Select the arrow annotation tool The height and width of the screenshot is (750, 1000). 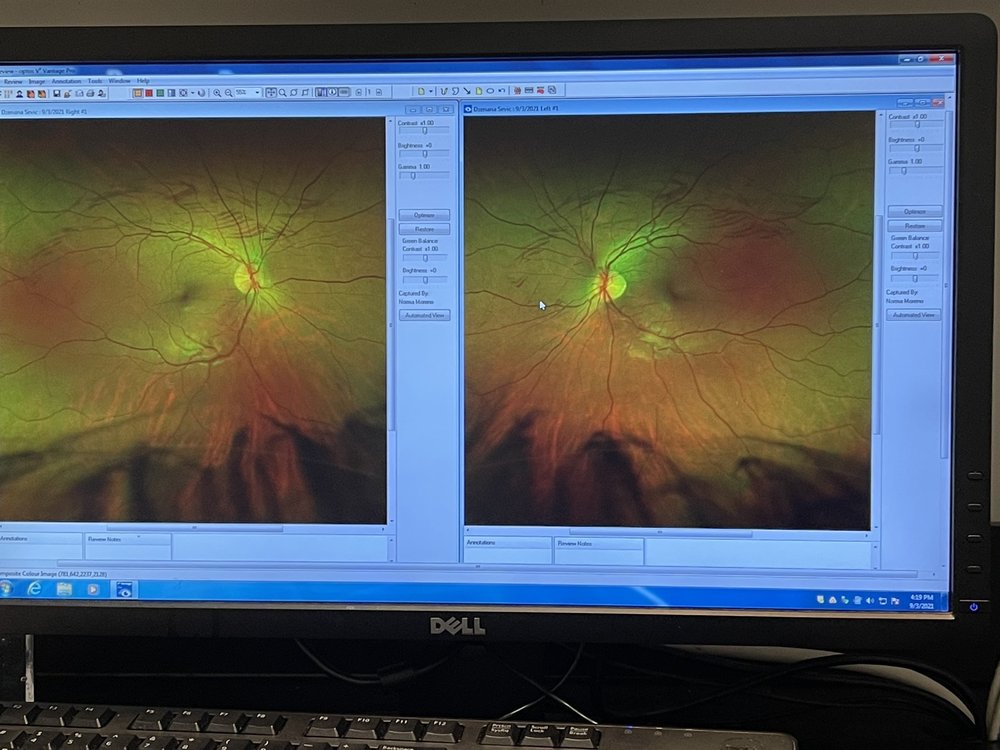[467, 91]
